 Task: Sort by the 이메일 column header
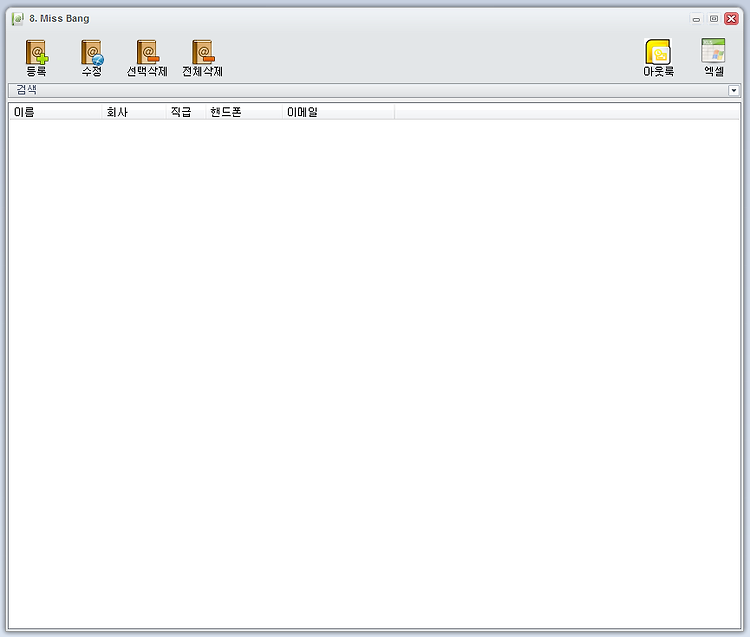(339, 112)
